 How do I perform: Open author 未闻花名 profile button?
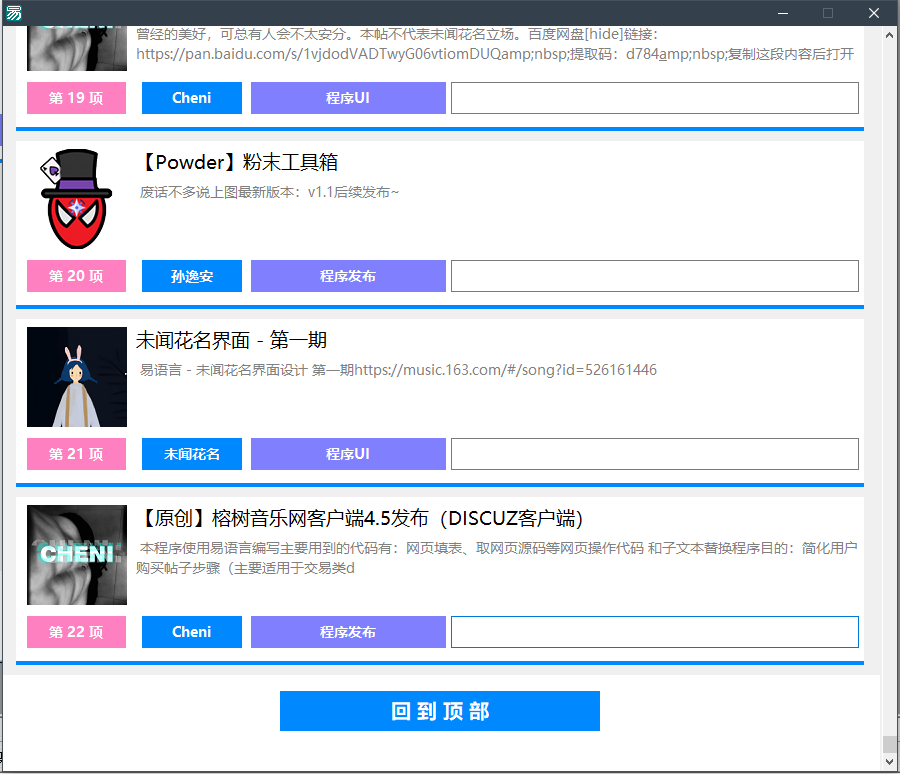coord(192,454)
